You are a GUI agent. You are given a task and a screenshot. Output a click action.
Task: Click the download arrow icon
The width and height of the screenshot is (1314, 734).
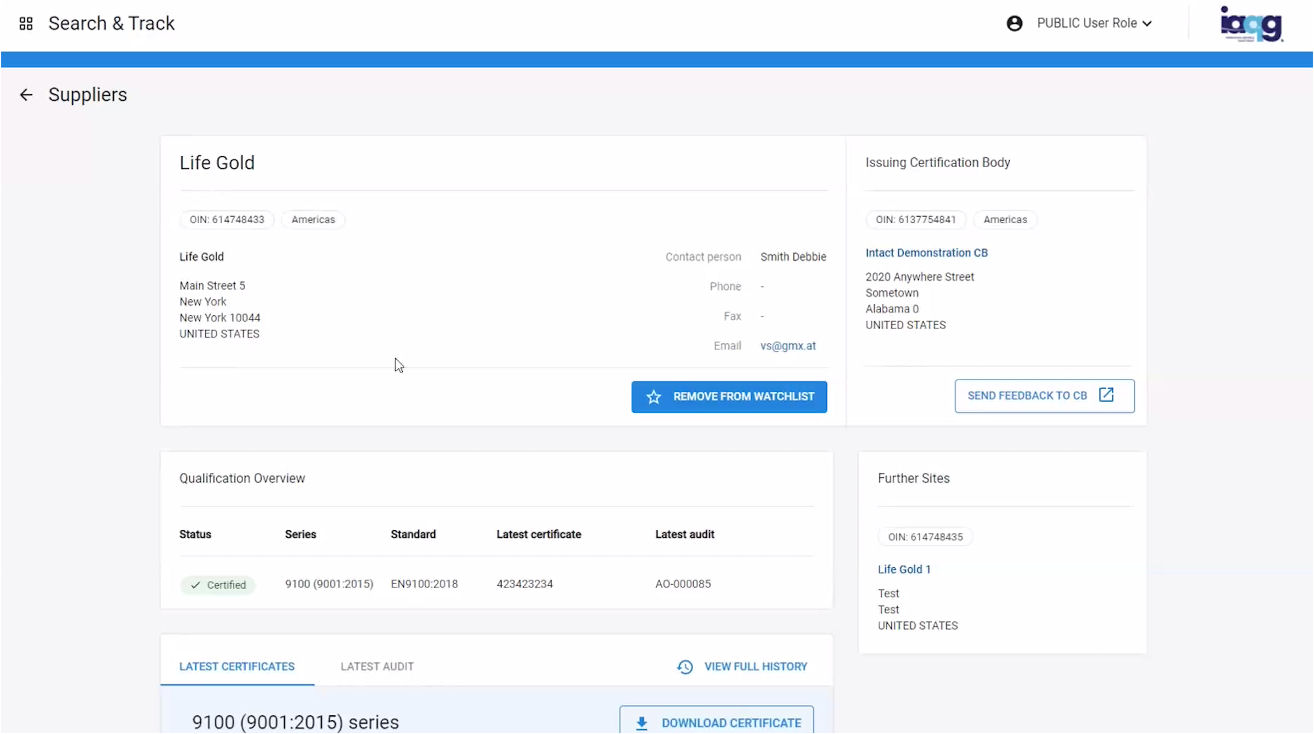pos(642,723)
